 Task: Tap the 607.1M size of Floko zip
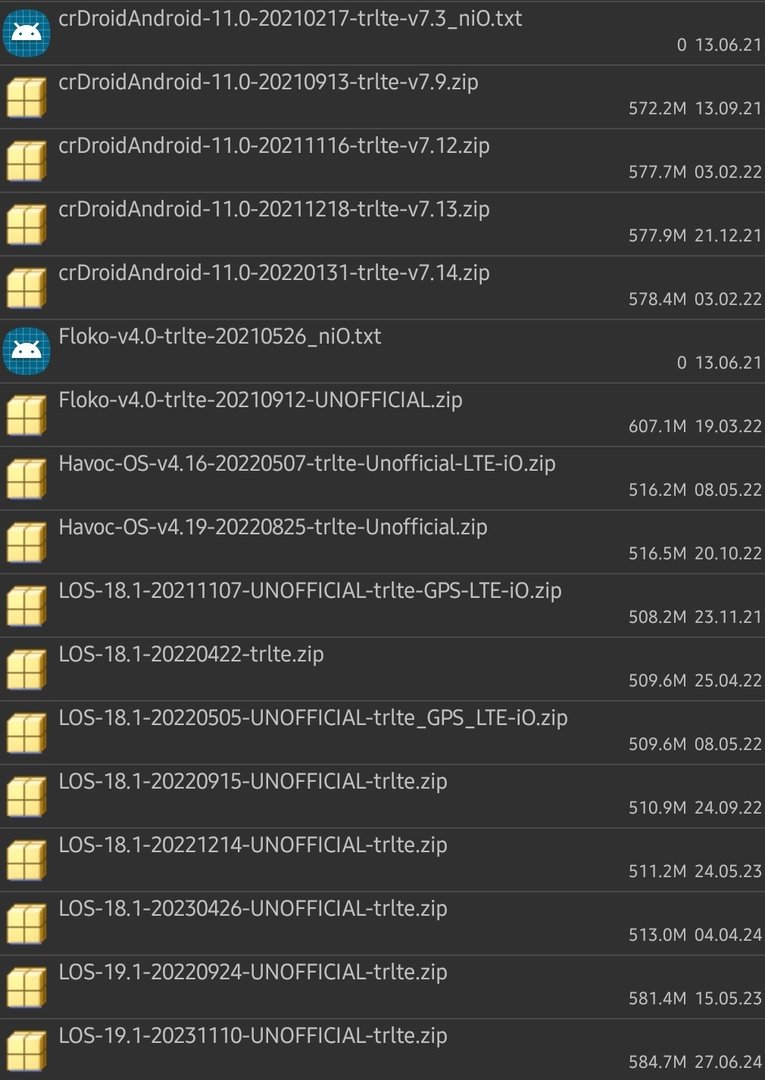(x=657, y=426)
